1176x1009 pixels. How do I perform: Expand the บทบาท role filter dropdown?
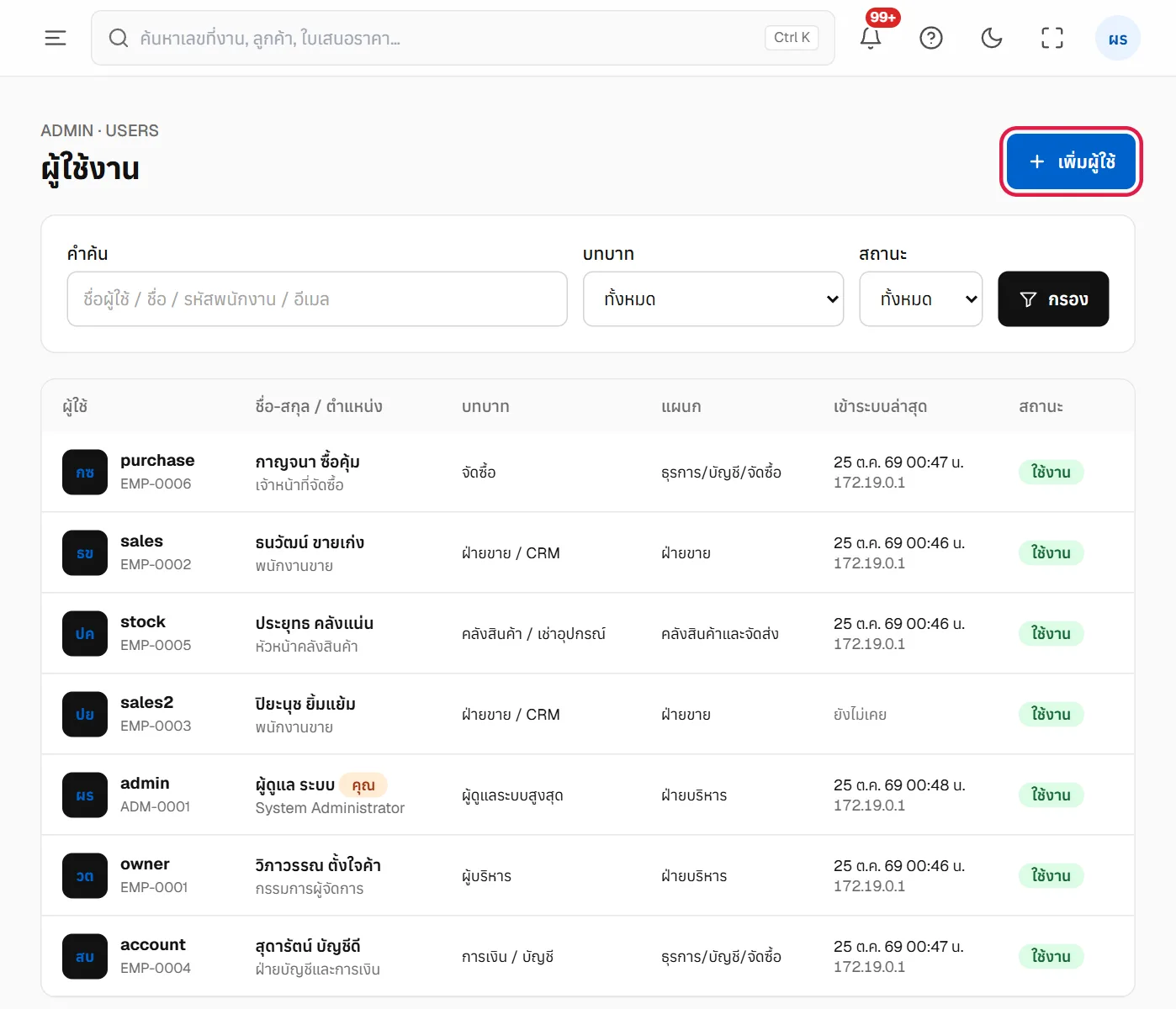(x=713, y=298)
